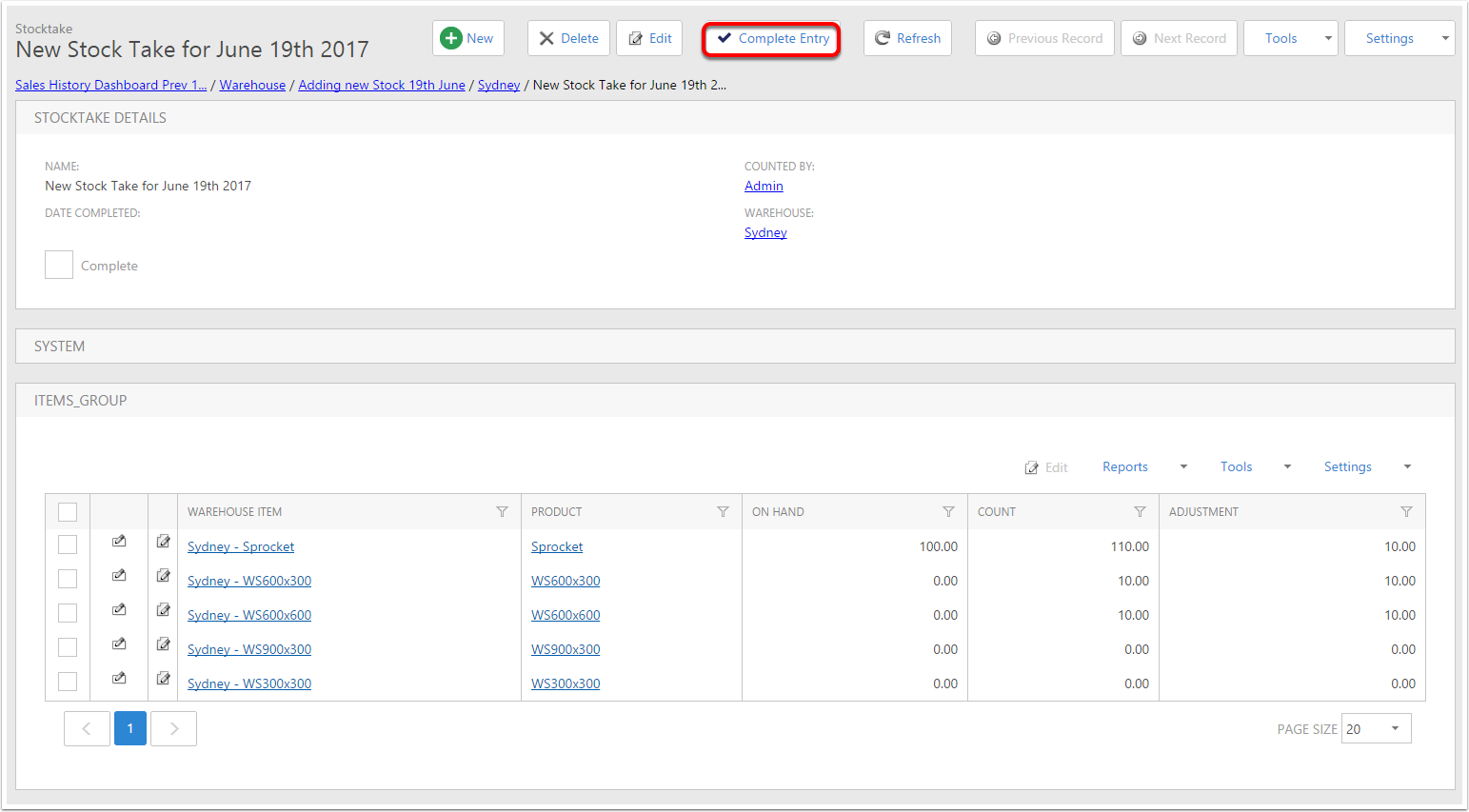Toggle the select-all header checkbox

pos(68,512)
